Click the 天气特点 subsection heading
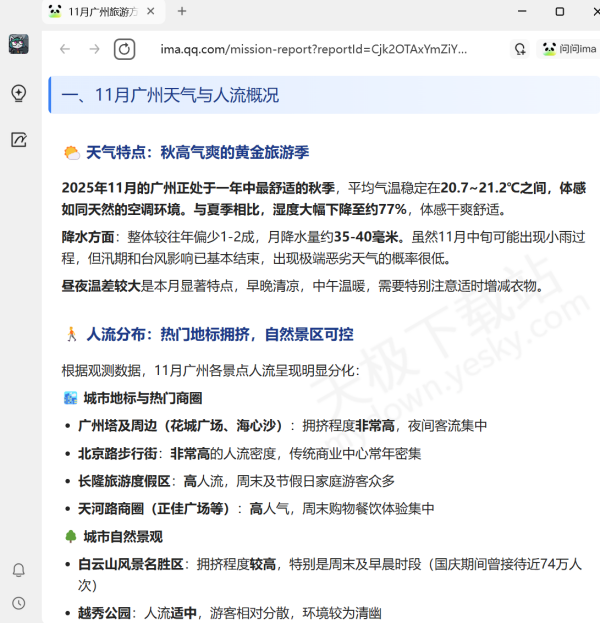 [197, 153]
